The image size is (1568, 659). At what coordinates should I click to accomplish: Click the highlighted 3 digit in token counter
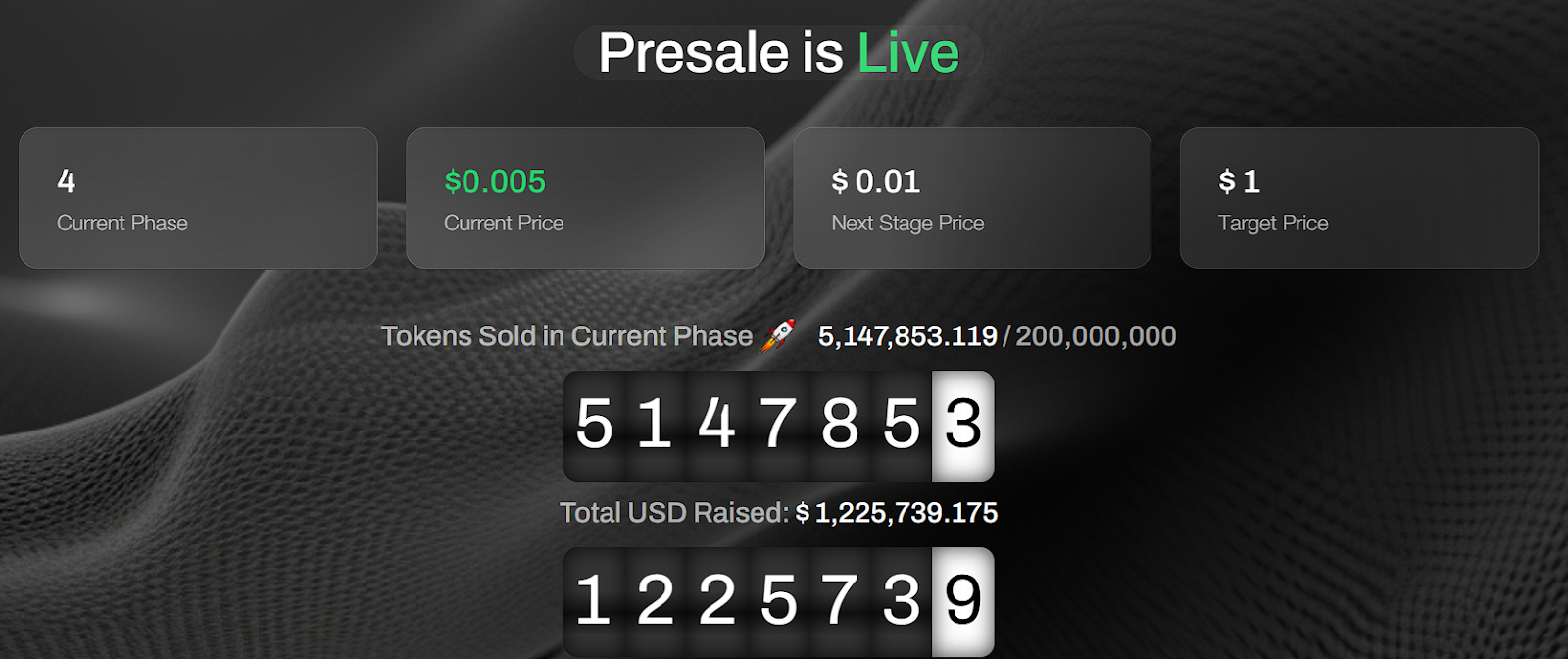pos(962,426)
